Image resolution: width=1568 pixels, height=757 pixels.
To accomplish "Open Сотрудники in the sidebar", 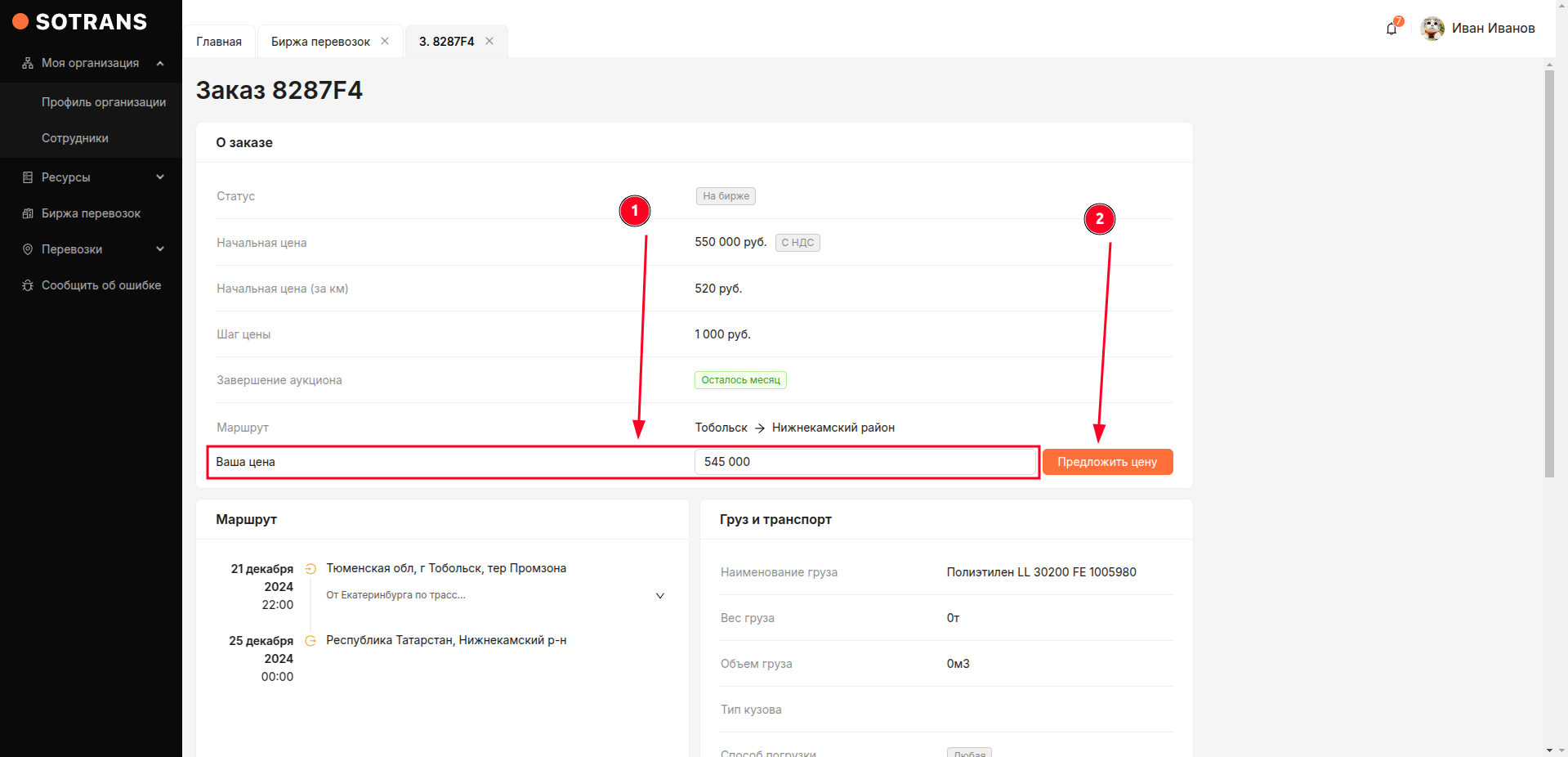I will pos(75,138).
